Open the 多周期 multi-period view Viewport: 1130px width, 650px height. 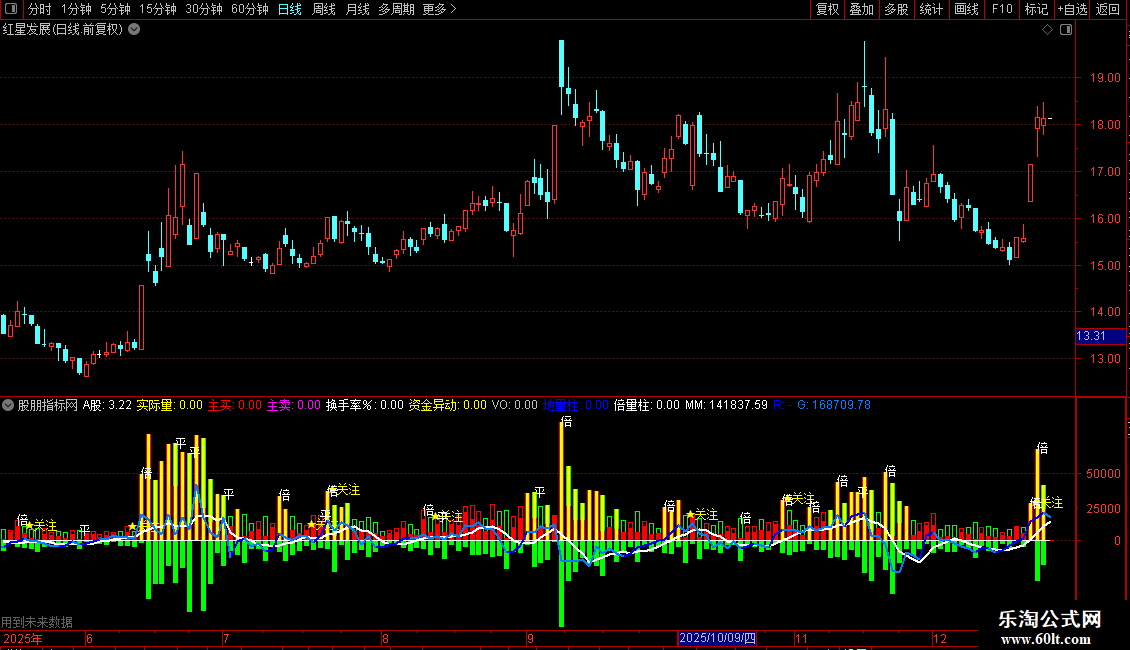tap(396, 9)
